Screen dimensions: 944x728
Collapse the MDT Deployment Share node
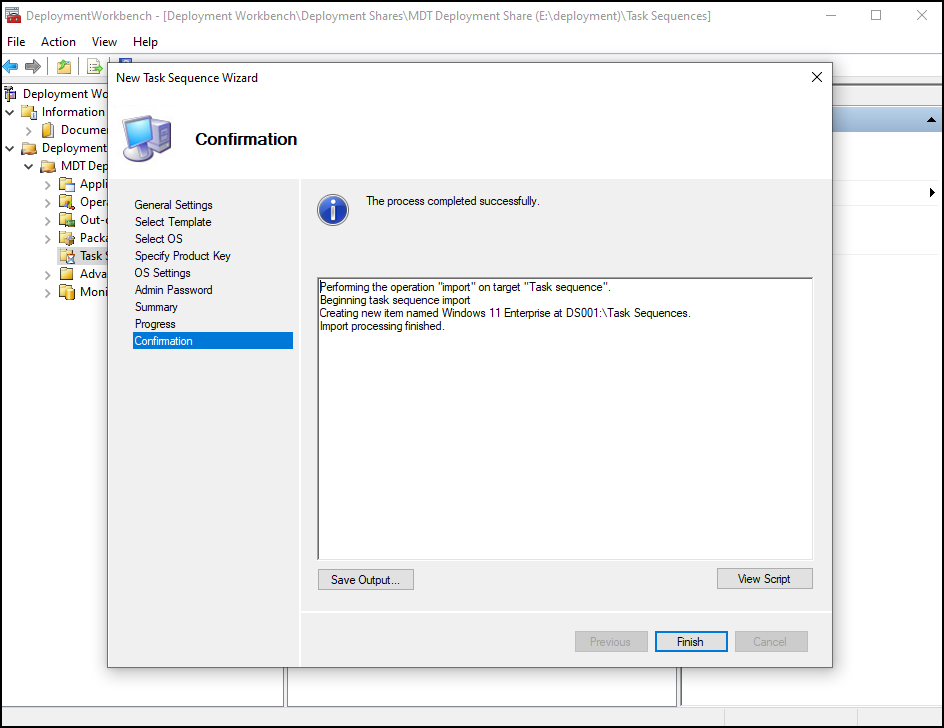click(29, 166)
